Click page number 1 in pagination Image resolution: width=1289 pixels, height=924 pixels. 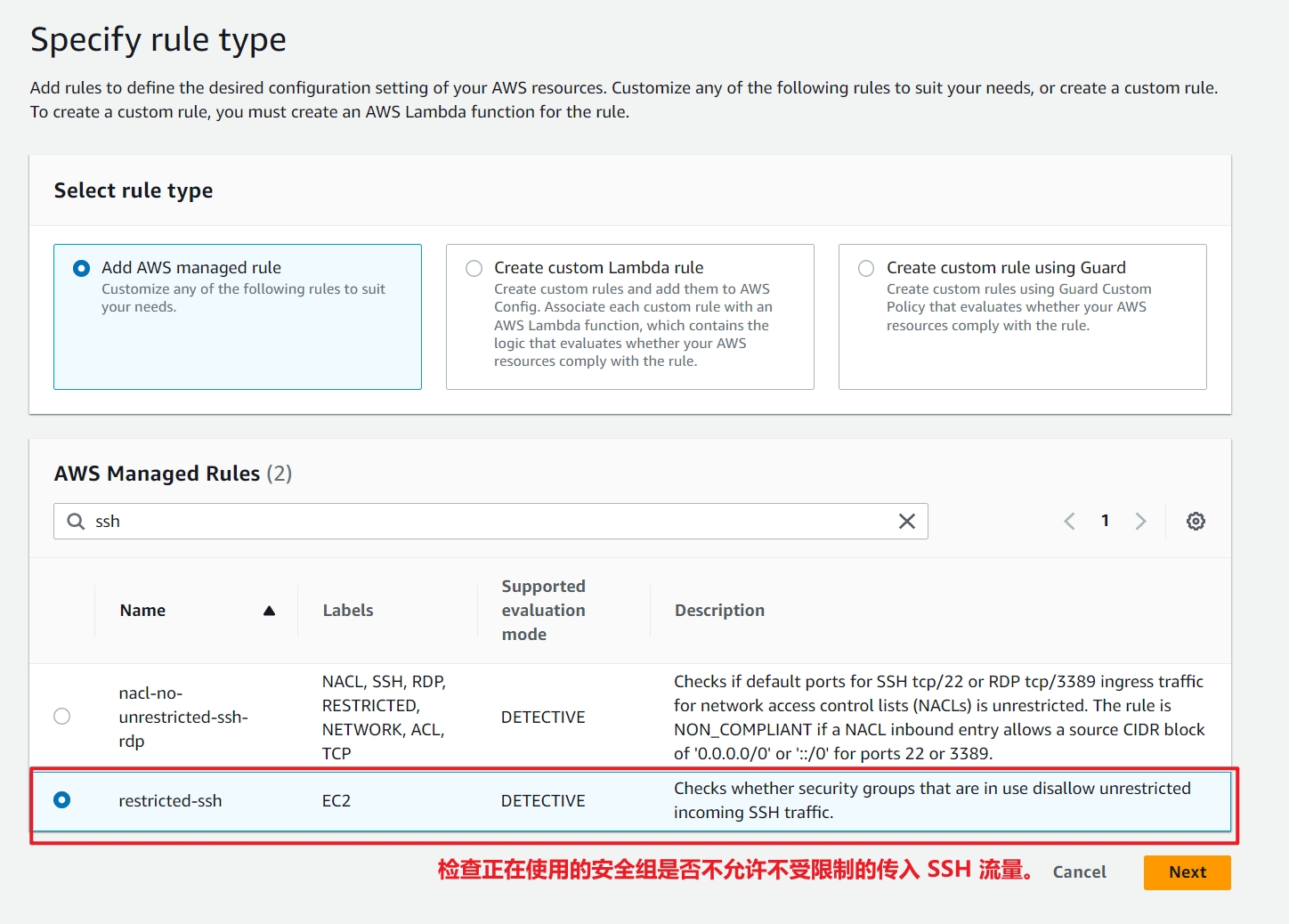pyautogui.click(x=1105, y=521)
